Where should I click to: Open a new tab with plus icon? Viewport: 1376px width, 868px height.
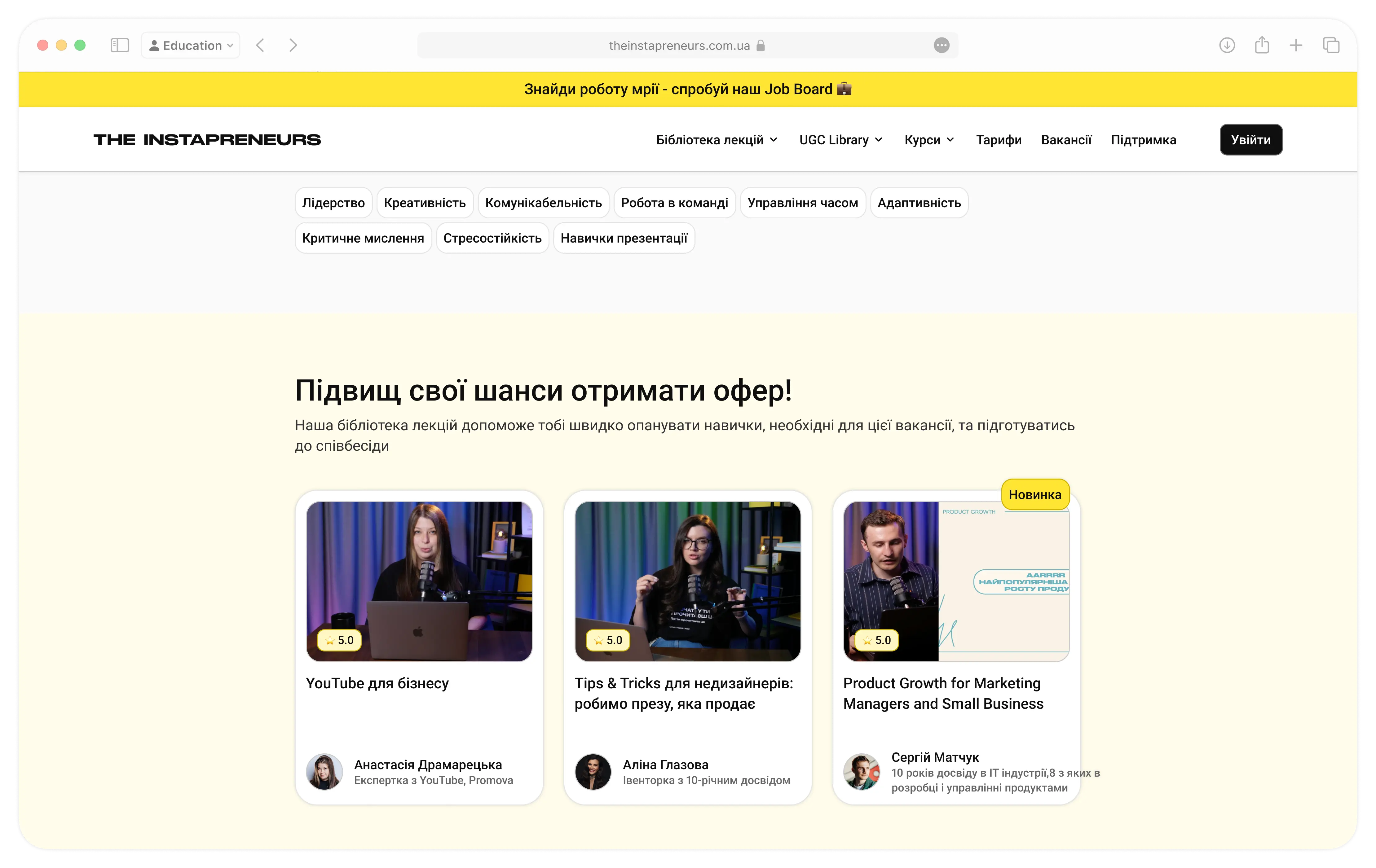(x=1296, y=45)
